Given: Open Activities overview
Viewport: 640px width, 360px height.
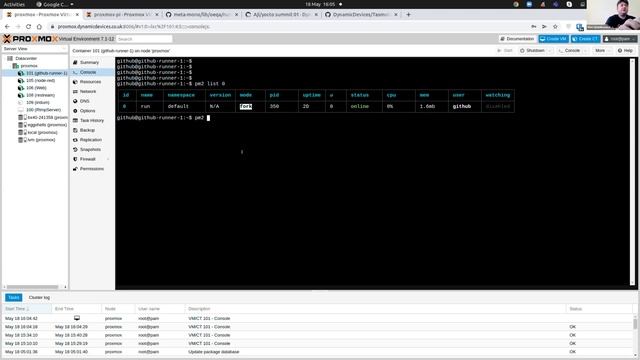Looking at the screenshot, I should click(14, 4).
